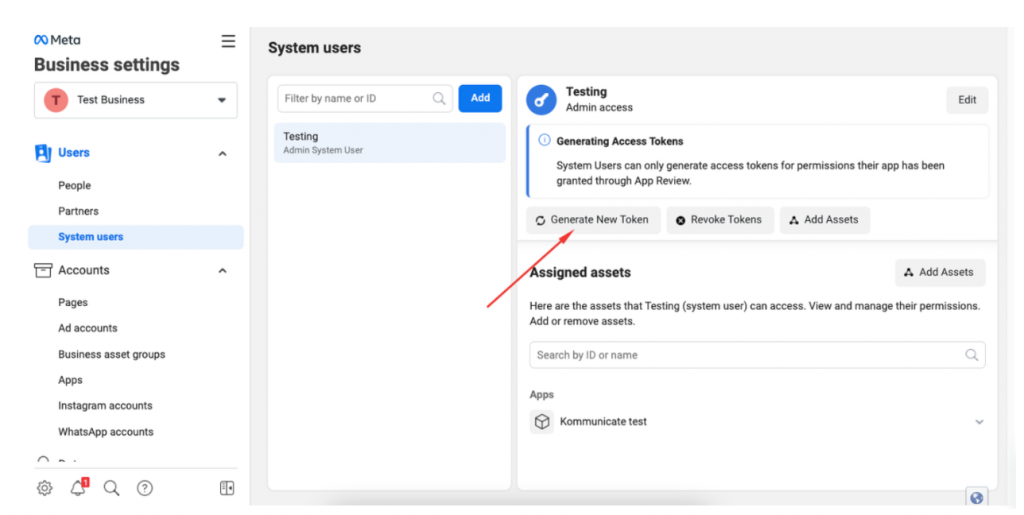Open Pages under Accounts

pos(72,302)
